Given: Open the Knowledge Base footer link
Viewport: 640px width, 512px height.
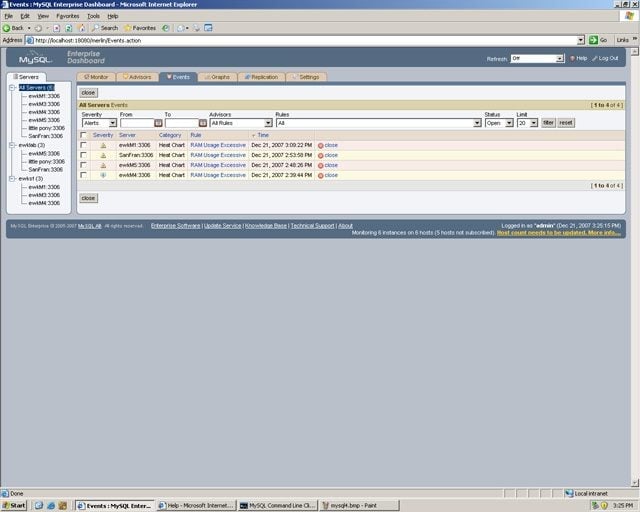Looking at the screenshot, I should (x=266, y=226).
